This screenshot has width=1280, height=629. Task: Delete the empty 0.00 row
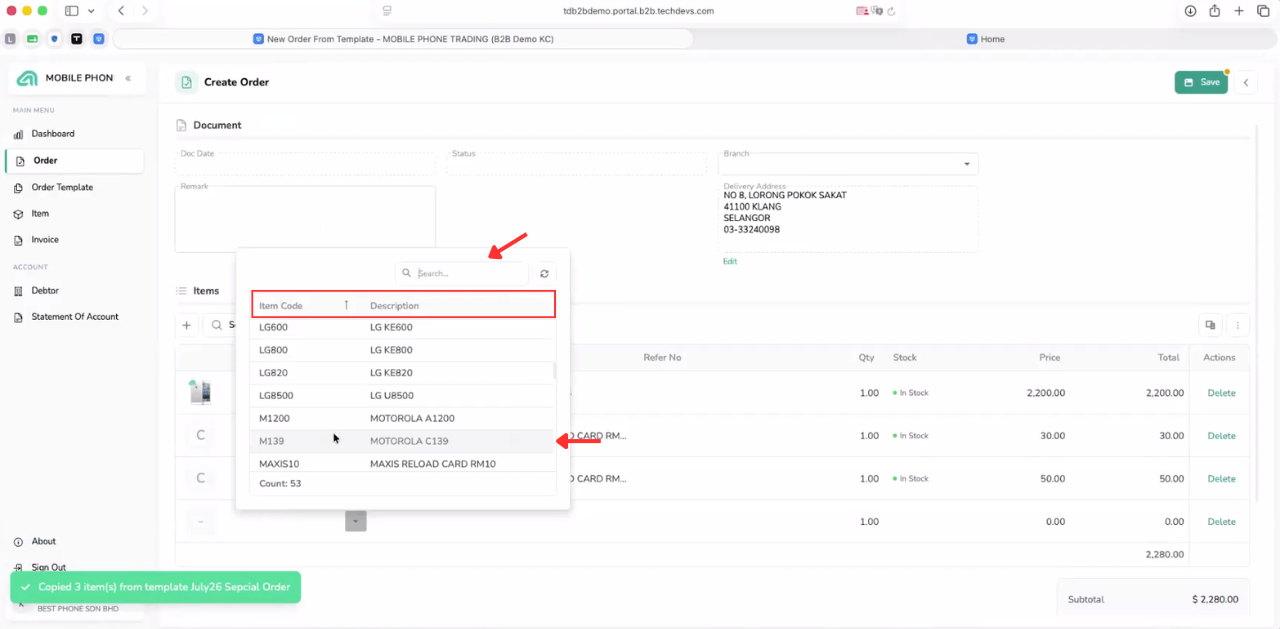pyautogui.click(x=1221, y=522)
